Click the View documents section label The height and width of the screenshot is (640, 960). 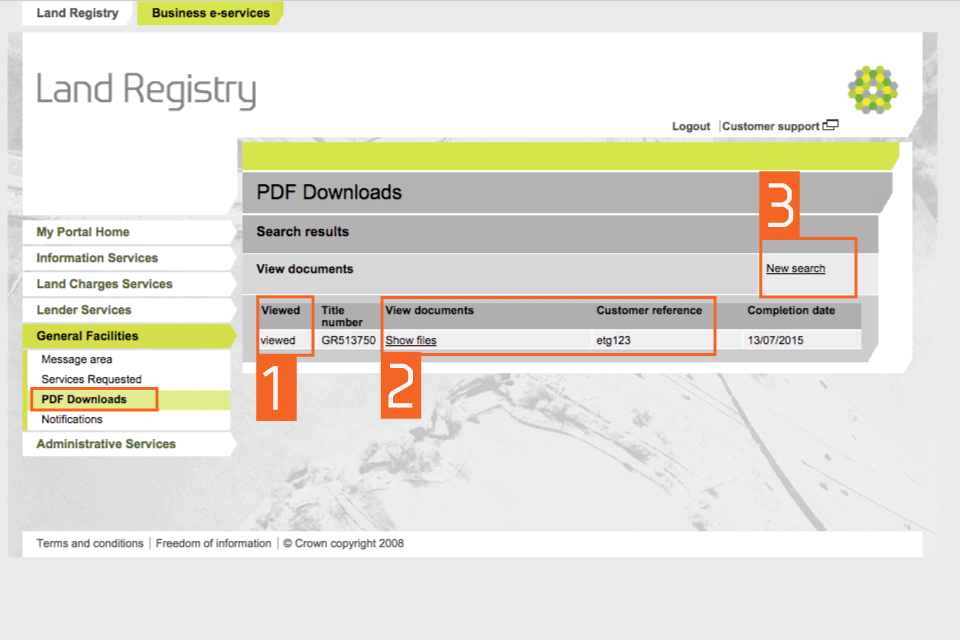[304, 269]
